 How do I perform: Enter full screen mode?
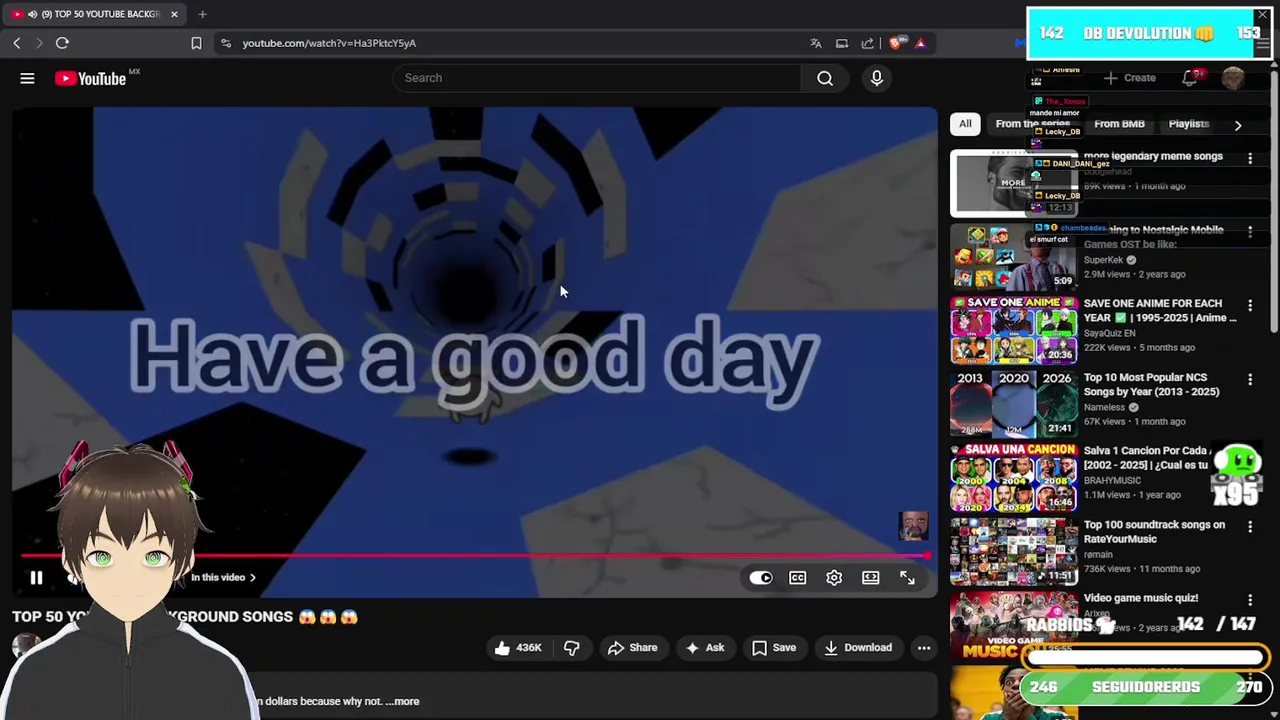point(907,577)
